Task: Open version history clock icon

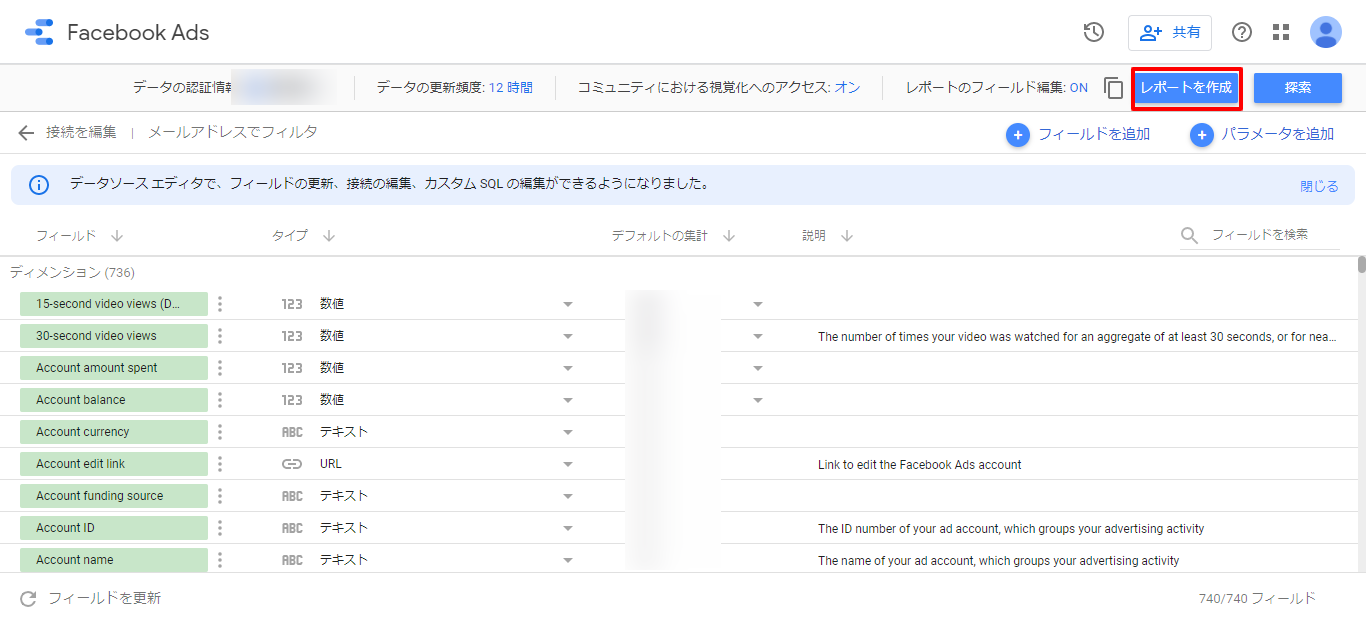Action: pyautogui.click(x=1094, y=32)
